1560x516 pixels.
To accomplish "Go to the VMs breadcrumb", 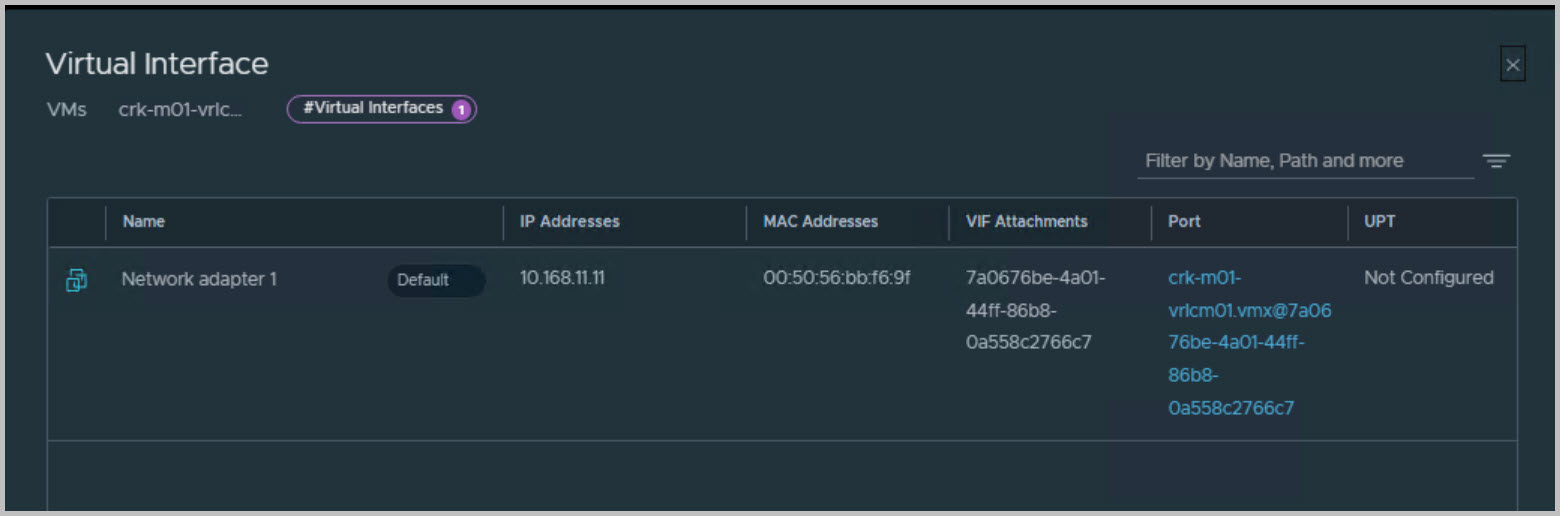I will tap(66, 109).
